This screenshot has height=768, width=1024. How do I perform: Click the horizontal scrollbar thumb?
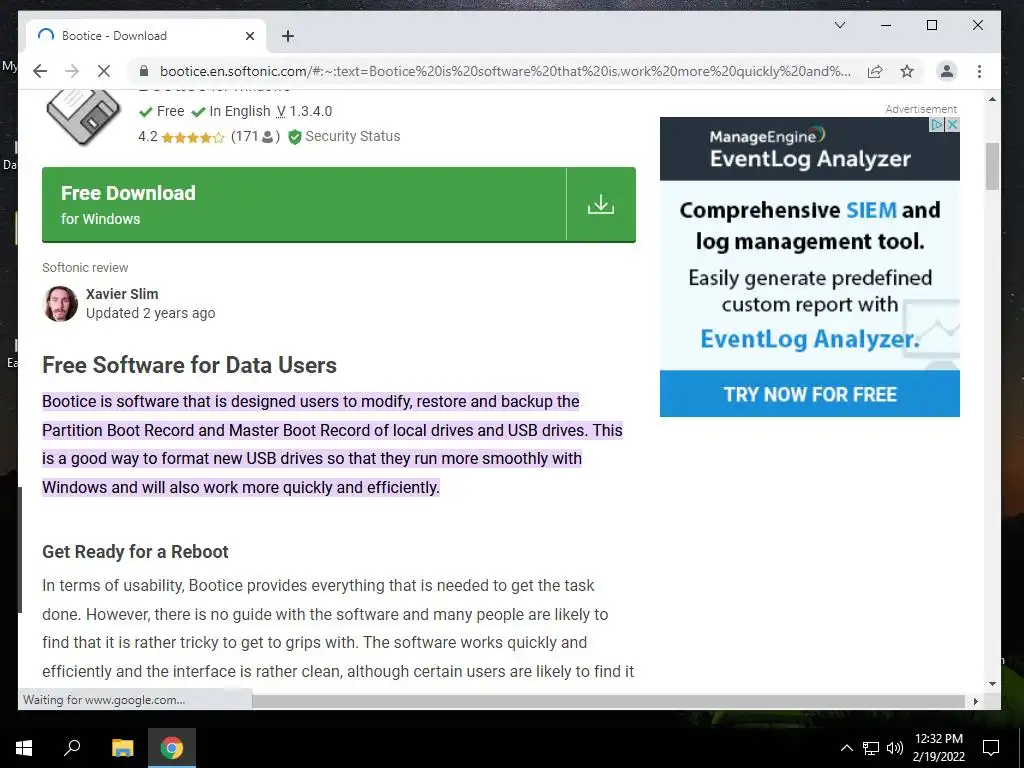[x=608, y=701]
